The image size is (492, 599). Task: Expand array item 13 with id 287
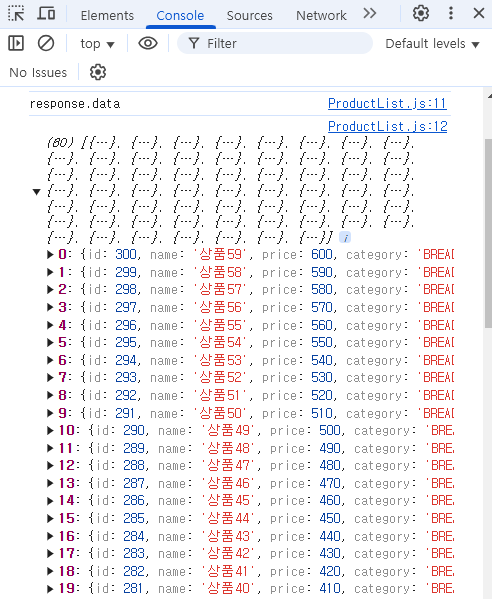coord(50,483)
